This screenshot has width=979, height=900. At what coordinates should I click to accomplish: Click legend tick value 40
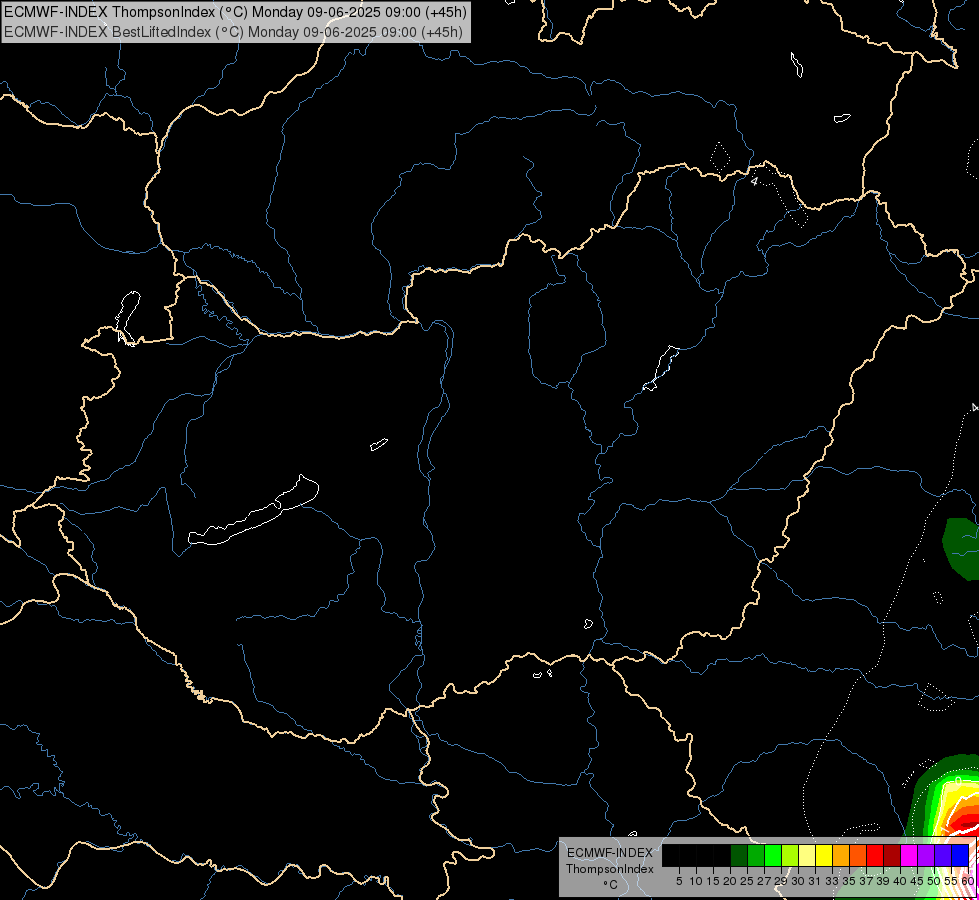(x=900, y=881)
